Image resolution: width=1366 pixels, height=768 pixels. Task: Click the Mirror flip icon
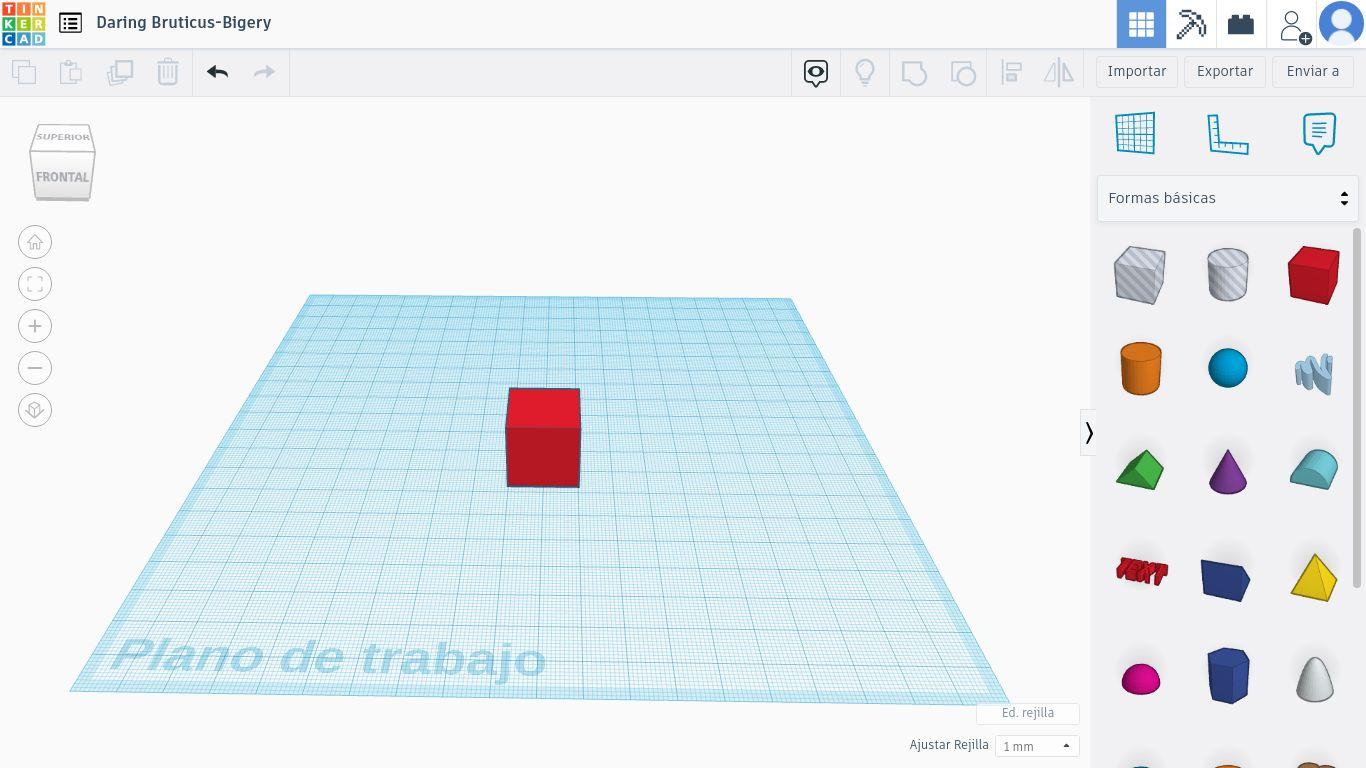pyautogui.click(x=1059, y=72)
